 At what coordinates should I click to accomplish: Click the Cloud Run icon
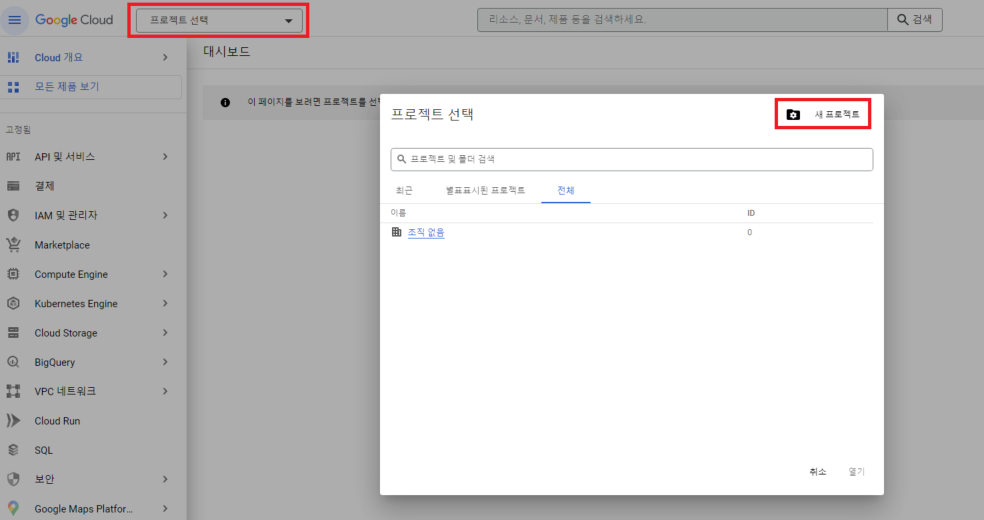pyautogui.click(x=13, y=421)
